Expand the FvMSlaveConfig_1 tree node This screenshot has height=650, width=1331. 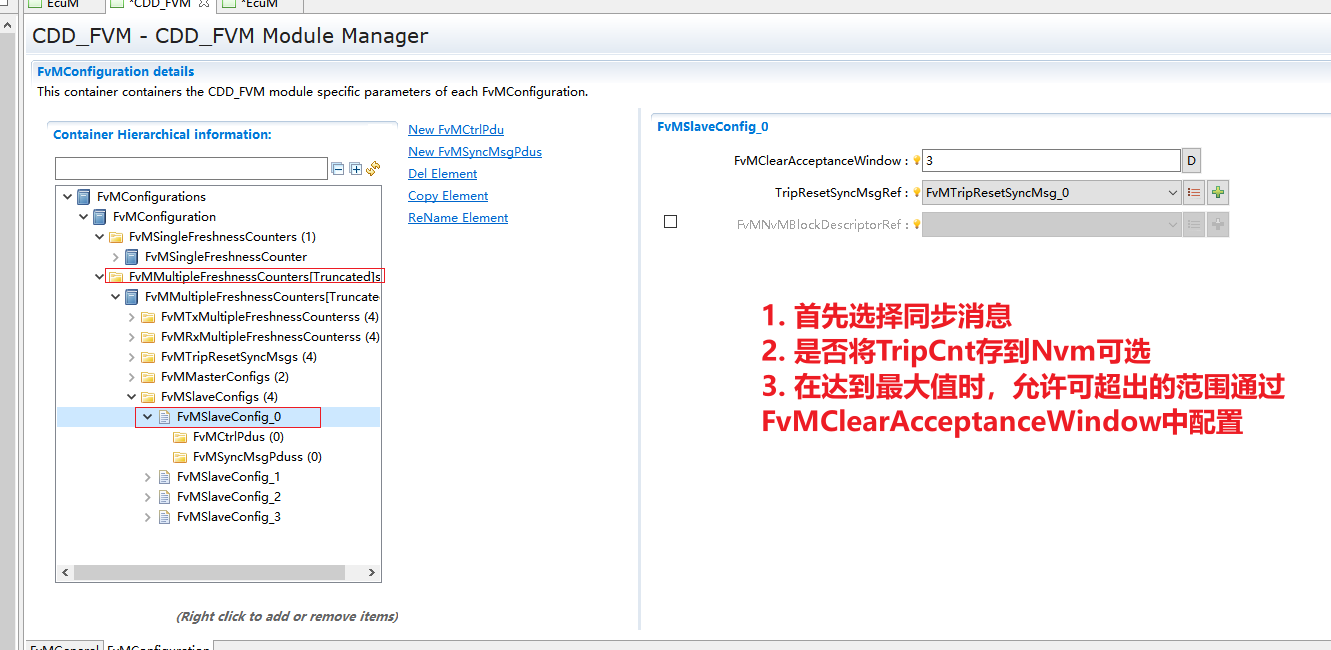pos(148,477)
